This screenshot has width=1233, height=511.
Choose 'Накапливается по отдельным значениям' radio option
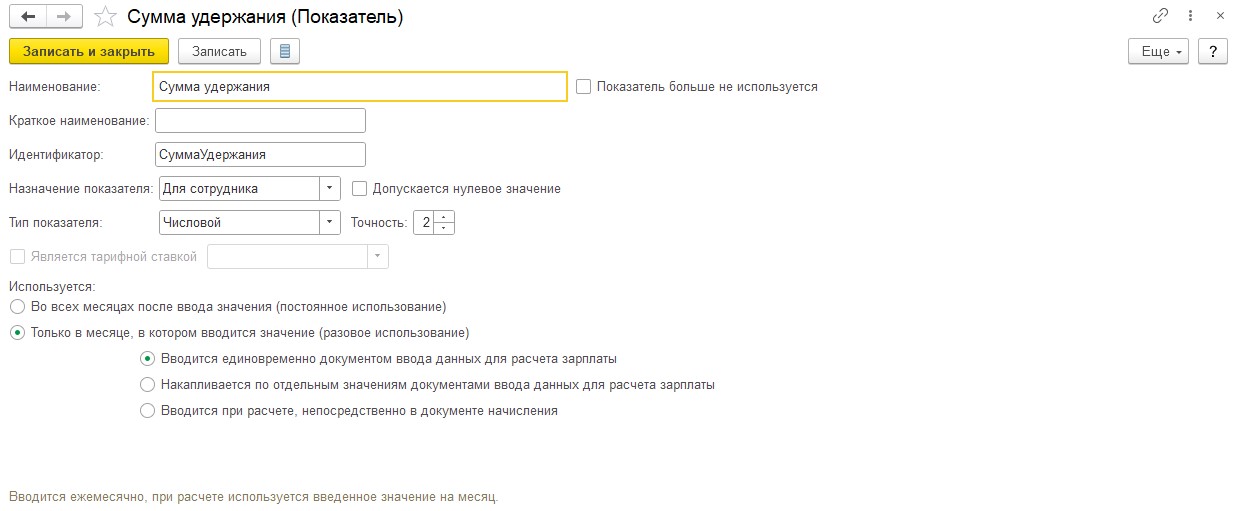148,384
